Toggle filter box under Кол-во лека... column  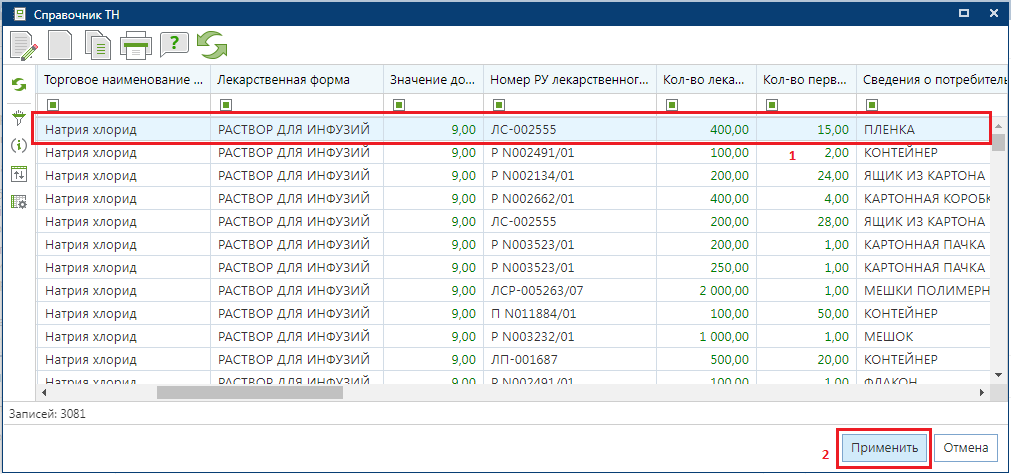(x=671, y=104)
